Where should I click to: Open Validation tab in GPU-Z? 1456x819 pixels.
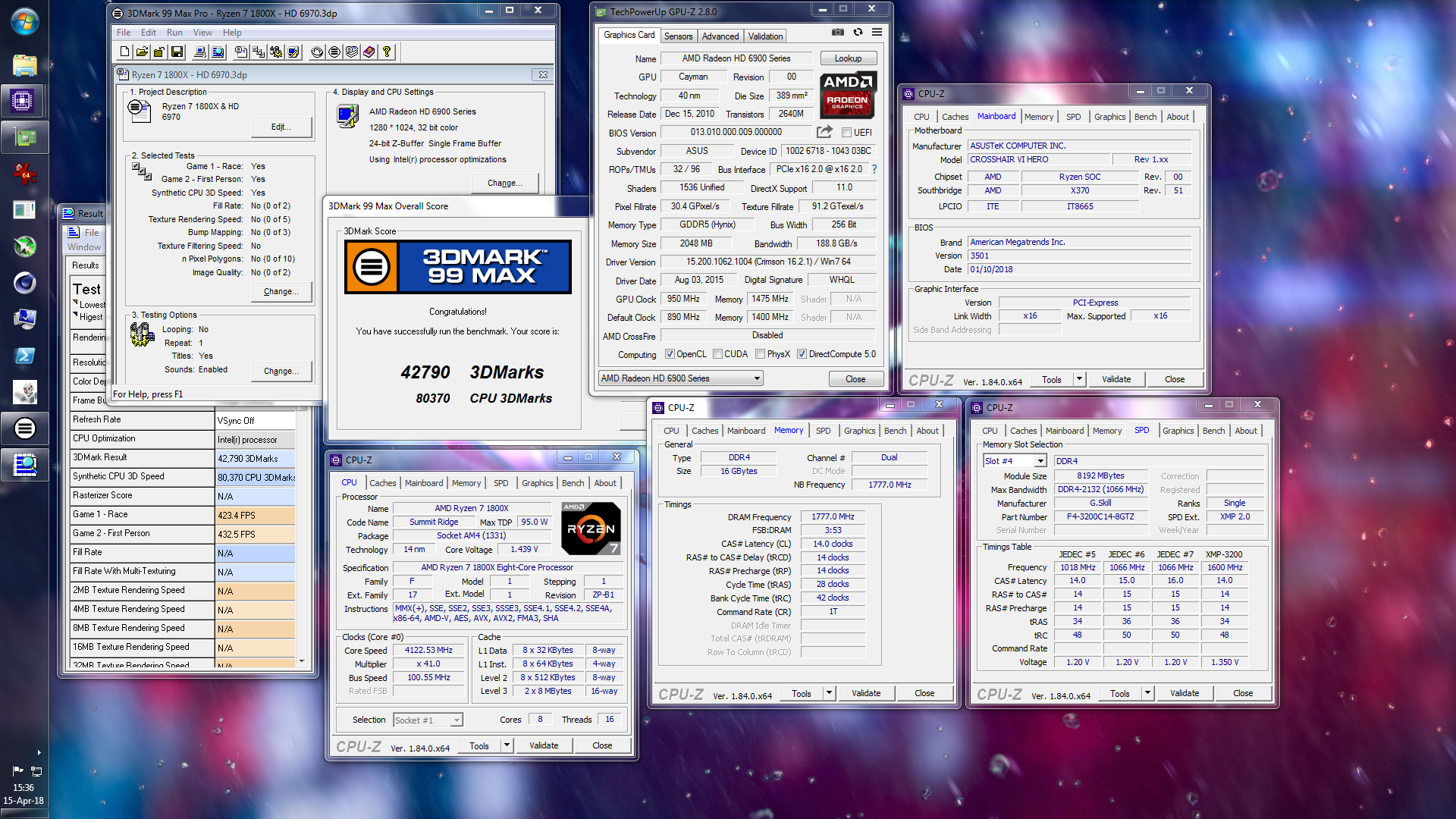point(765,36)
